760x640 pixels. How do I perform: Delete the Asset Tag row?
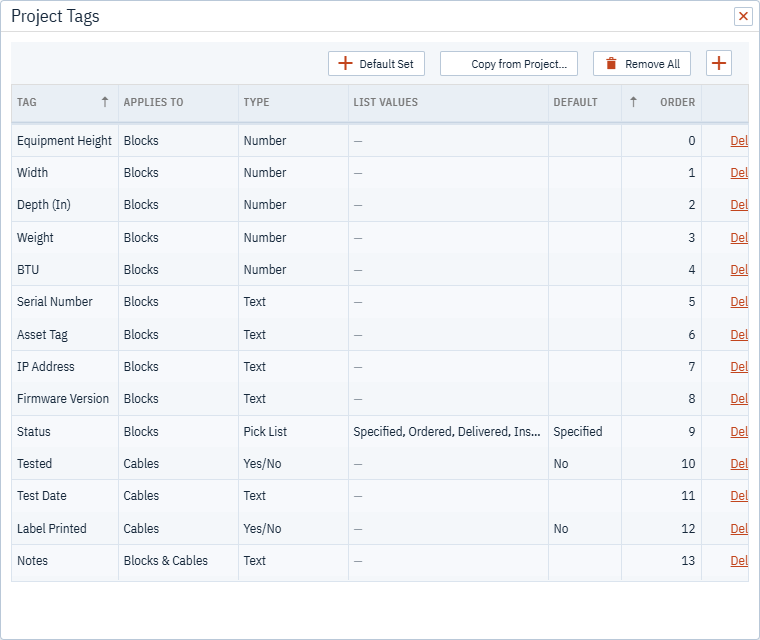click(x=739, y=335)
